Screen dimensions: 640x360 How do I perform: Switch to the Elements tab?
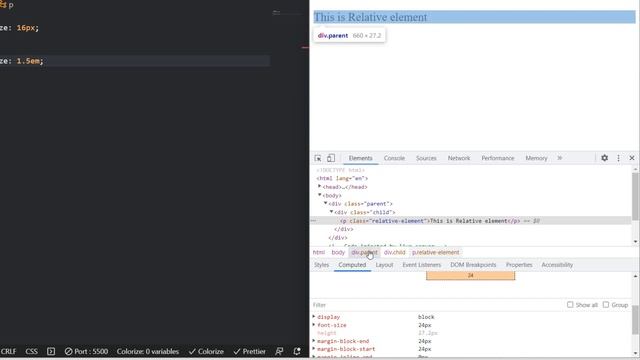point(360,158)
